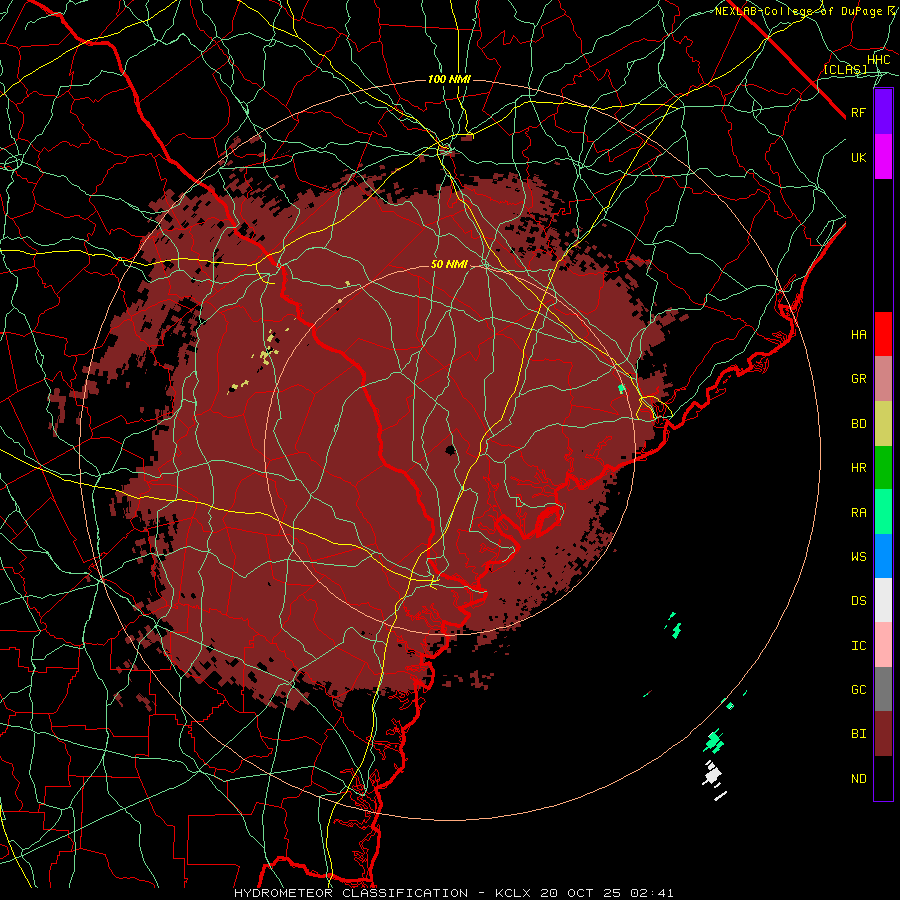Screen dimensions: 900x900
Task: Pick the brown BI legend swatch
Action: (883, 734)
